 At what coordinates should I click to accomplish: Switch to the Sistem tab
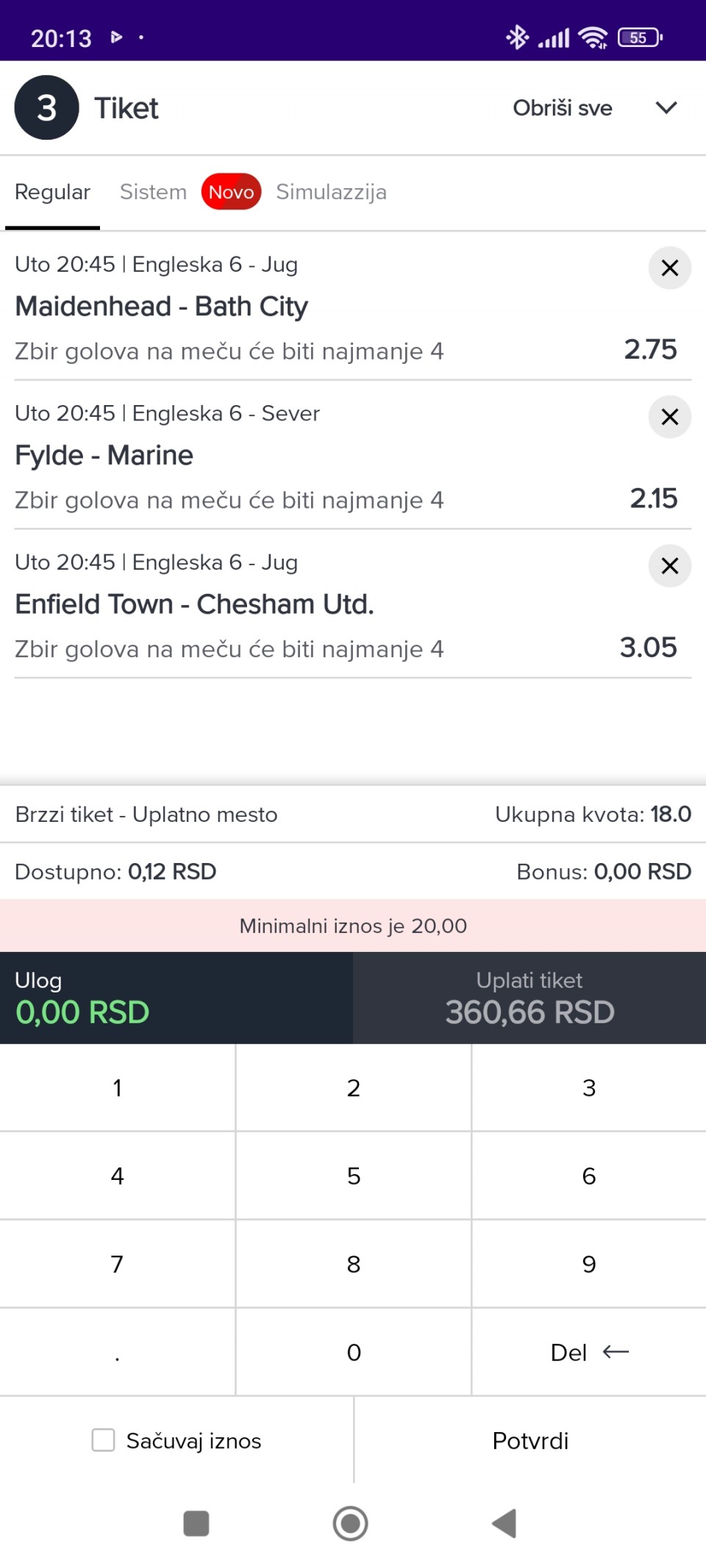pos(153,192)
